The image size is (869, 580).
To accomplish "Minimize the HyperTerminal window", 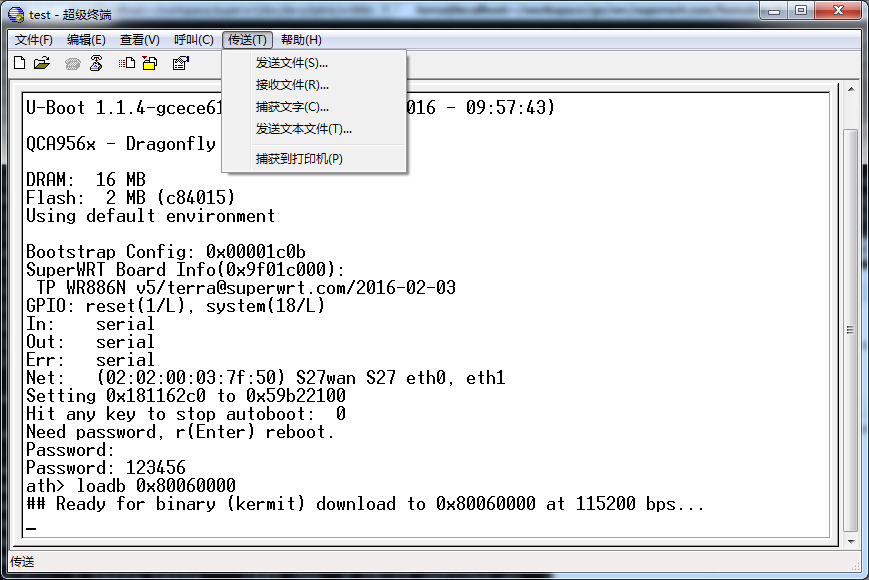I will pos(774,11).
